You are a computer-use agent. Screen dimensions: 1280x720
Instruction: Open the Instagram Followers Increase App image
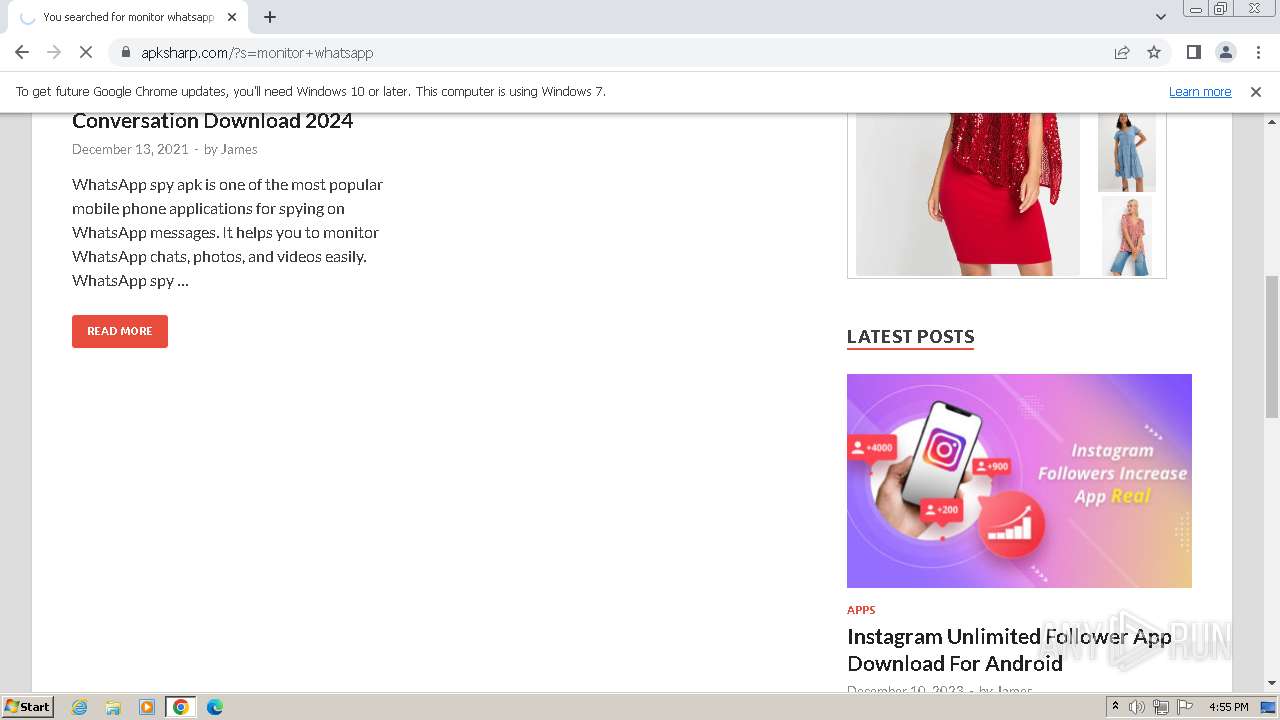point(1019,481)
